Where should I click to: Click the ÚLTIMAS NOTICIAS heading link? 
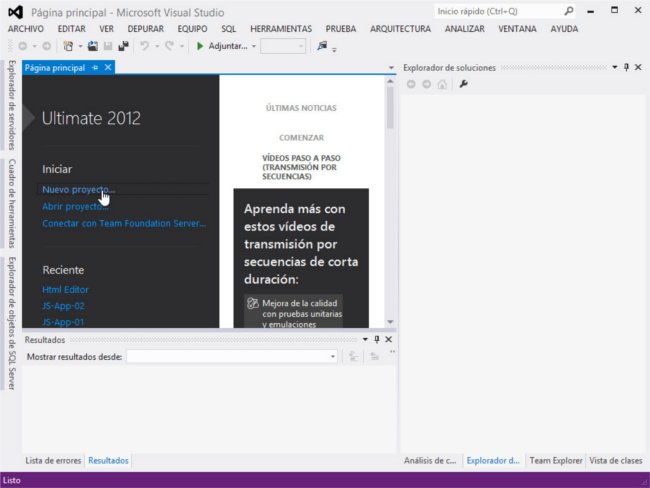click(x=301, y=108)
